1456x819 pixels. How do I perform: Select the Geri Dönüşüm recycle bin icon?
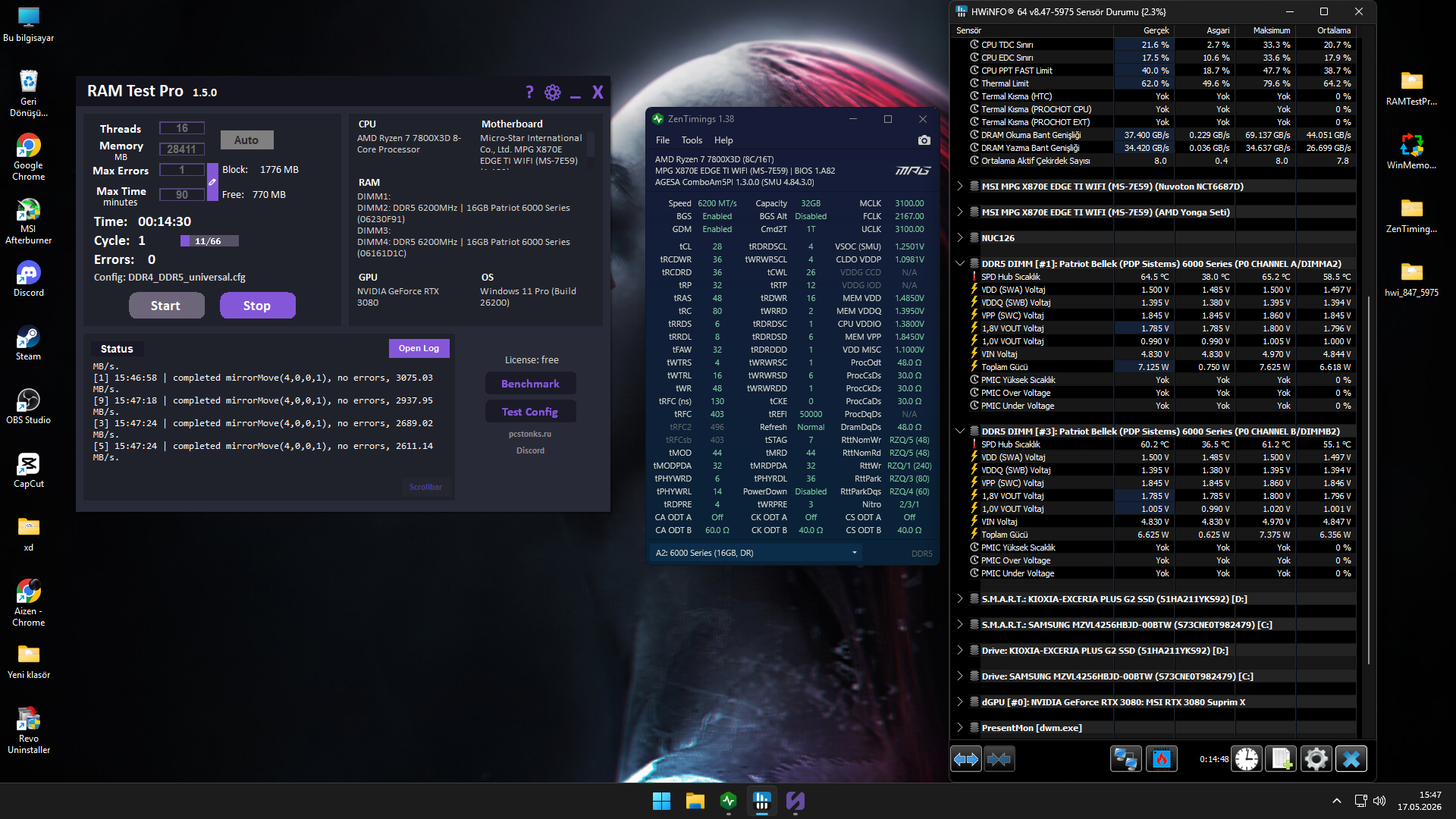pyautogui.click(x=29, y=93)
